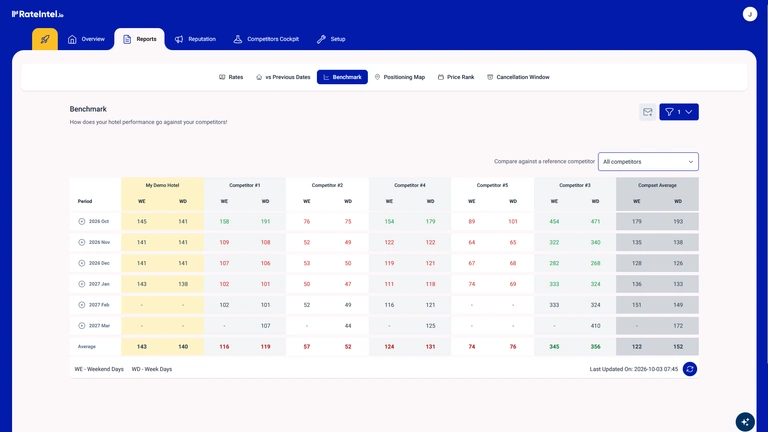Click the Competitor #1 column header
768x432 pixels.
coord(244,185)
